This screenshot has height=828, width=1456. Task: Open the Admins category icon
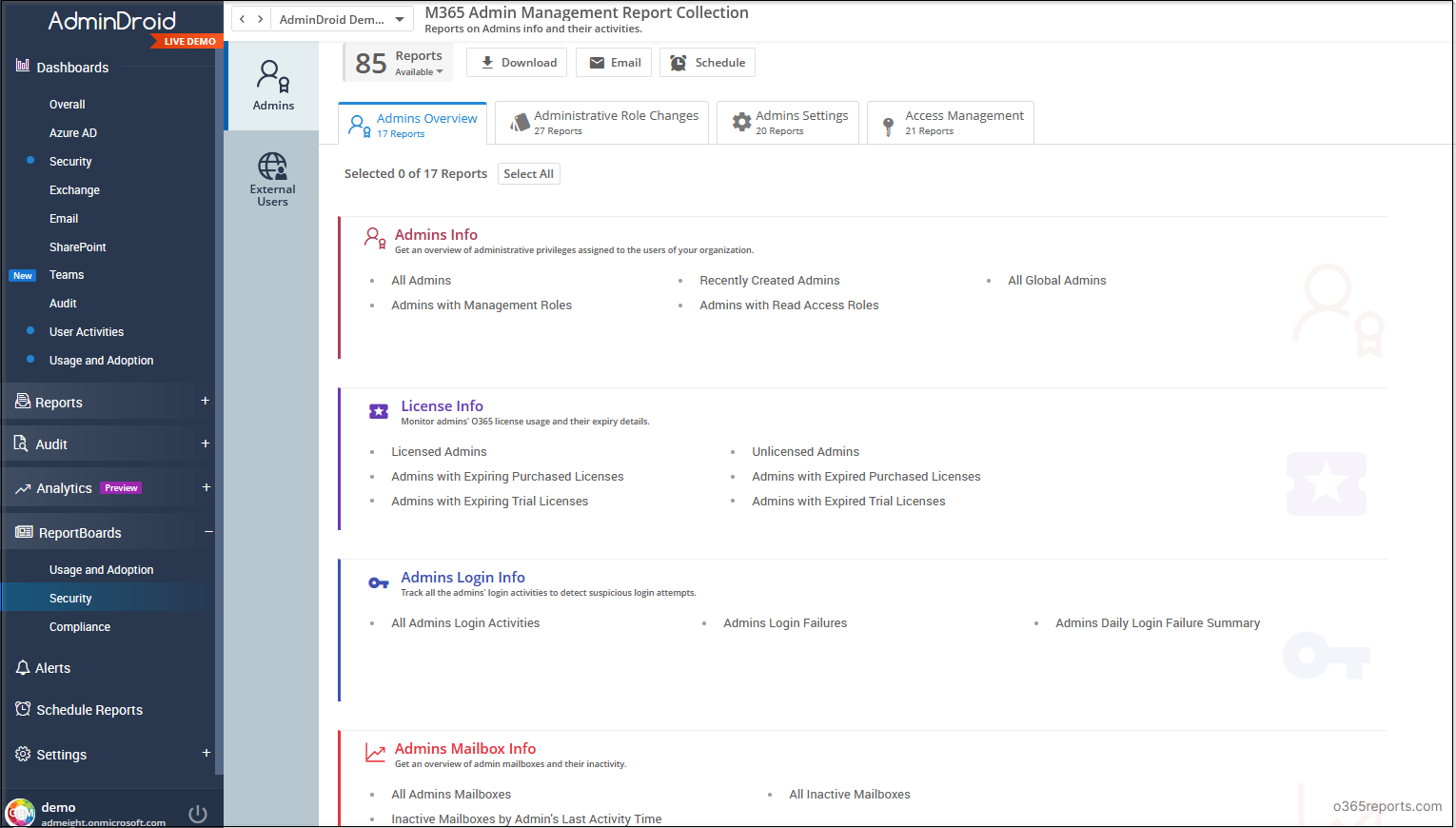273,76
